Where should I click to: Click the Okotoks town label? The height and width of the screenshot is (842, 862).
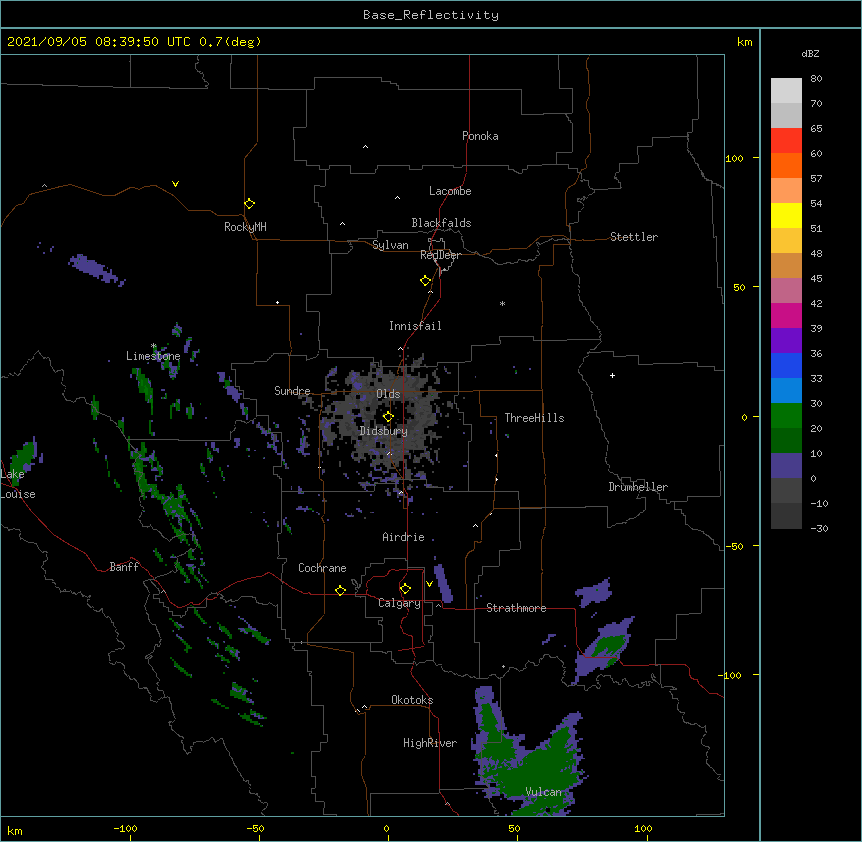[x=412, y=700]
